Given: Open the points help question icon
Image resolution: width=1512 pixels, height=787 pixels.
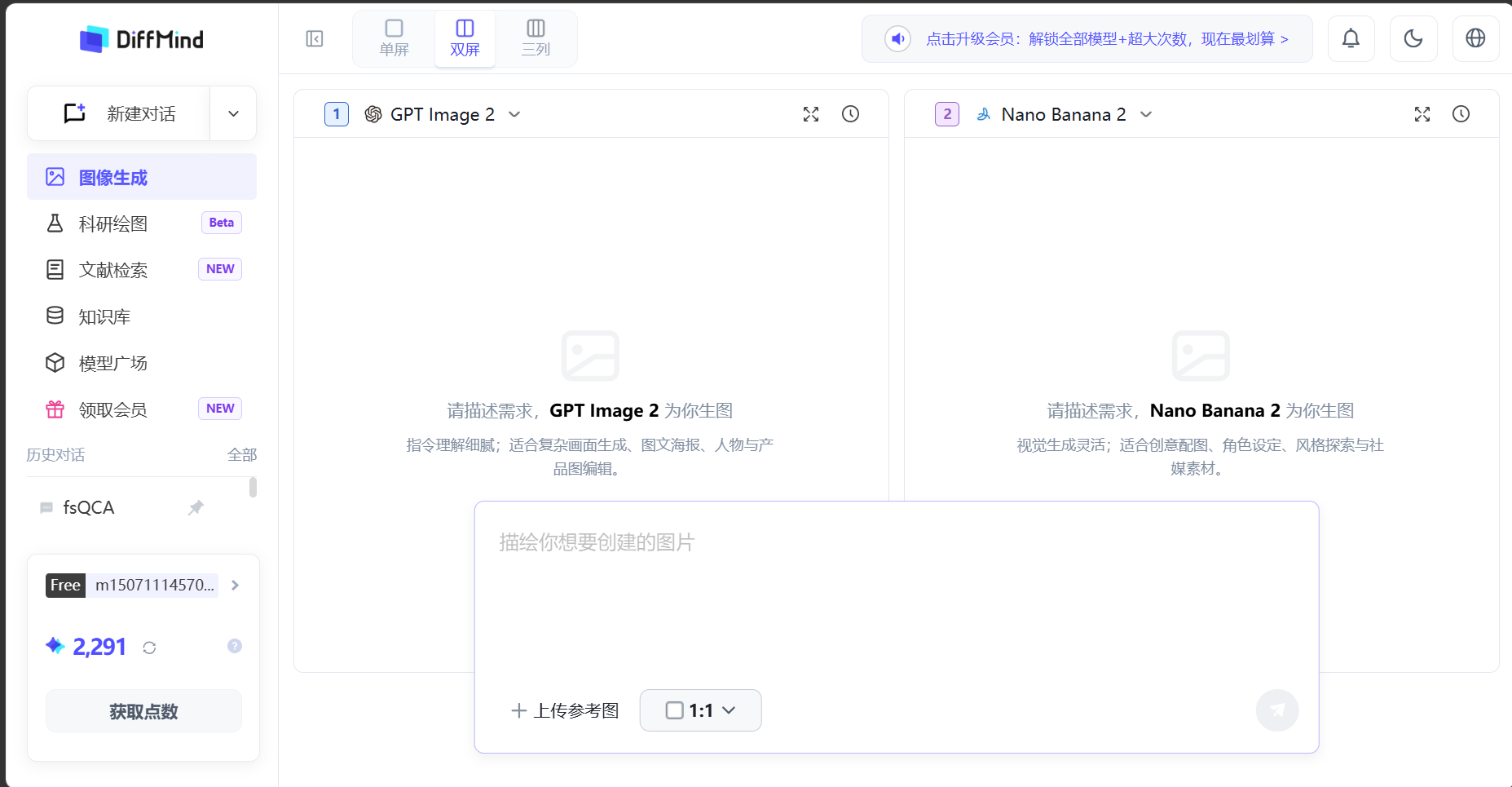Looking at the screenshot, I should pos(235,646).
